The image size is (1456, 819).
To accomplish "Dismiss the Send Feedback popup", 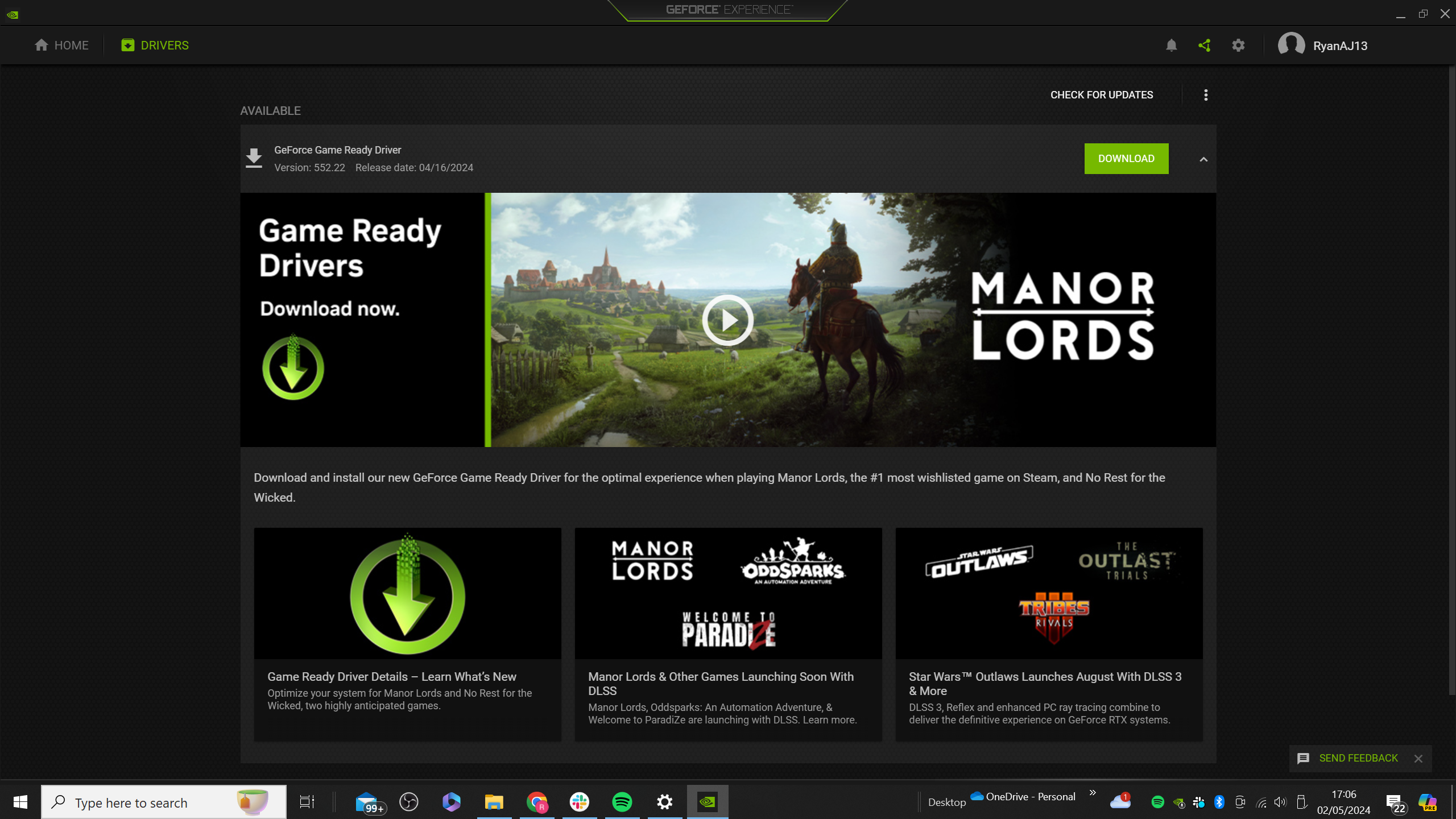I will pos(1418,759).
